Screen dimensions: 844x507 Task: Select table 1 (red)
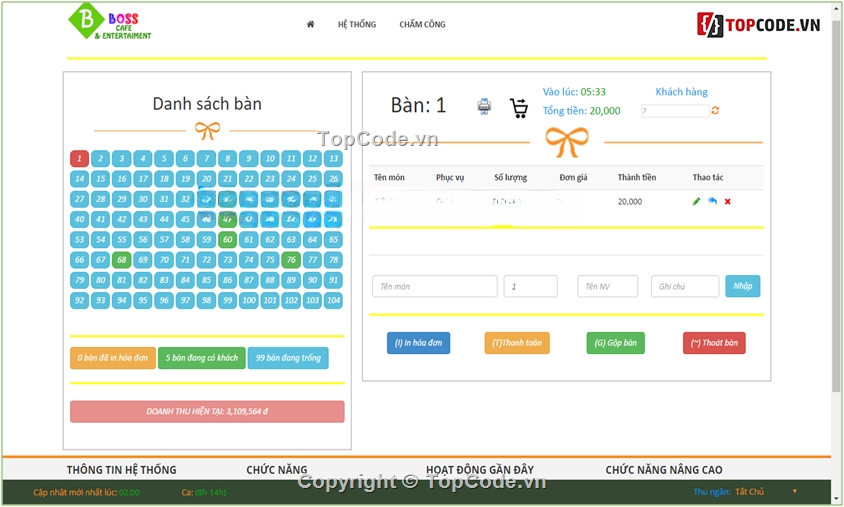pos(79,158)
